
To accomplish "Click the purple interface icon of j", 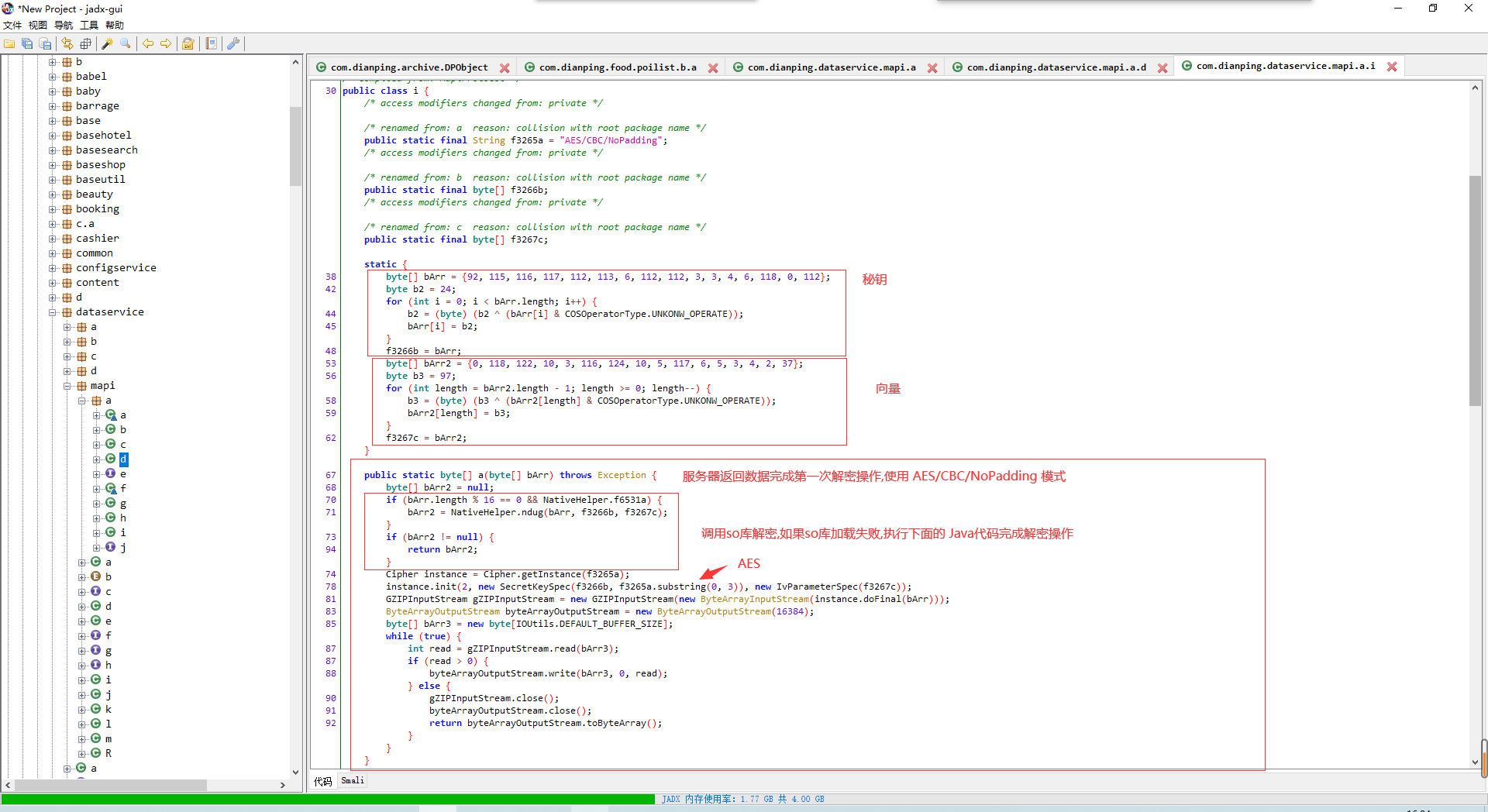I will (x=110, y=547).
